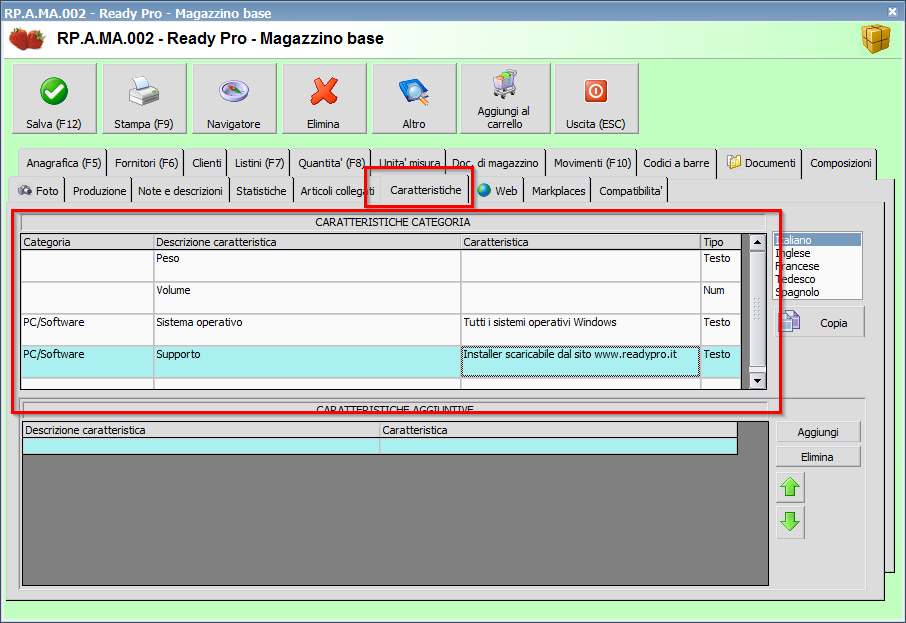Viewport: 906px width, 623px height.
Task: Select the Volume row description cell
Action: pyautogui.click(x=307, y=298)
